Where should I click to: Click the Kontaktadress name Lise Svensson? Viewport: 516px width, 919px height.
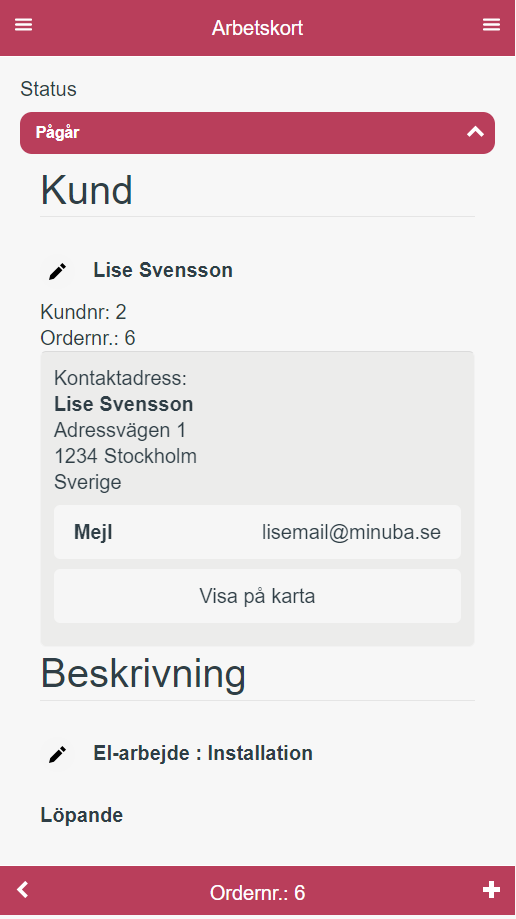[124, 404]
